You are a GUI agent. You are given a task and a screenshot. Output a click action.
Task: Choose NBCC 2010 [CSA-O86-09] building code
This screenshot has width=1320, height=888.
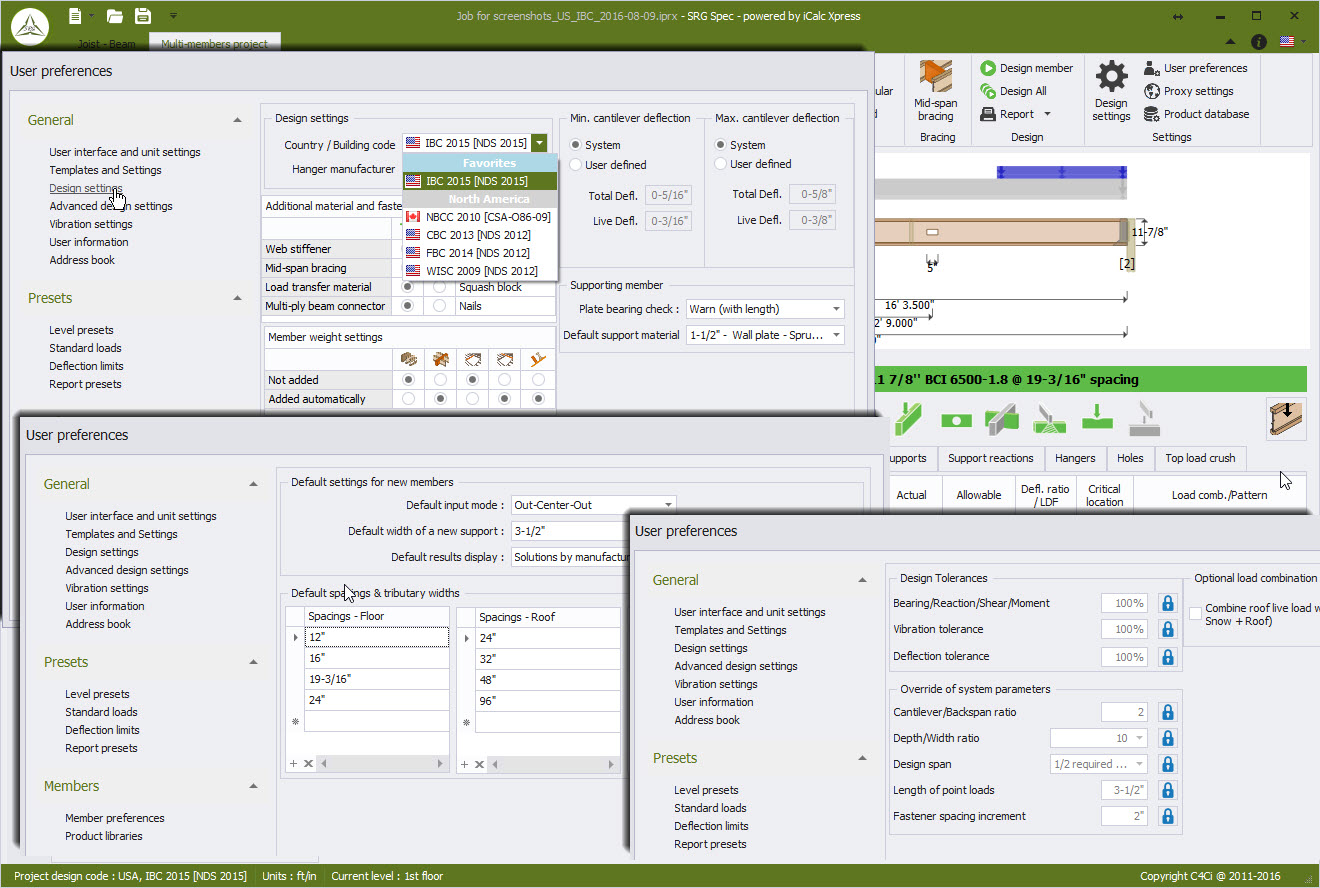[480, 216]
